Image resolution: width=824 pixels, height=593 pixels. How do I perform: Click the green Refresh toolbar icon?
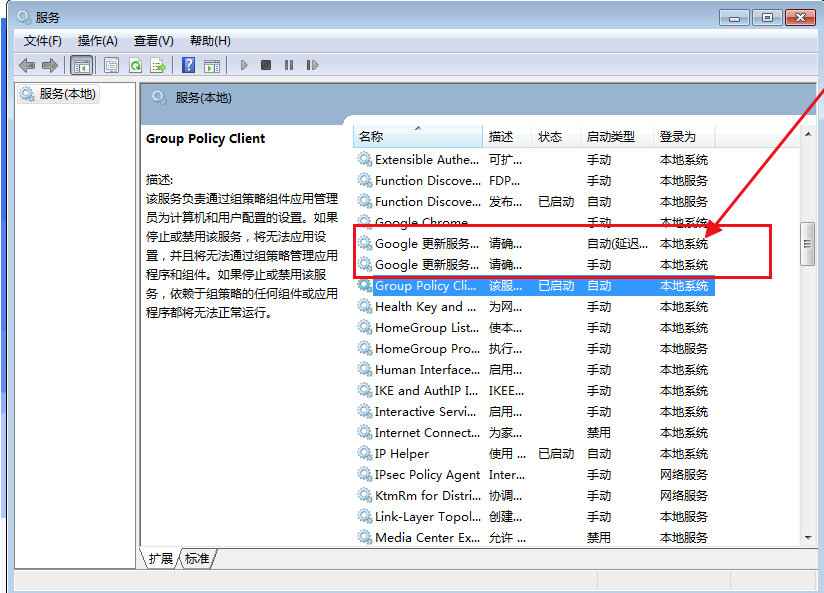click(x=134, y=66)
